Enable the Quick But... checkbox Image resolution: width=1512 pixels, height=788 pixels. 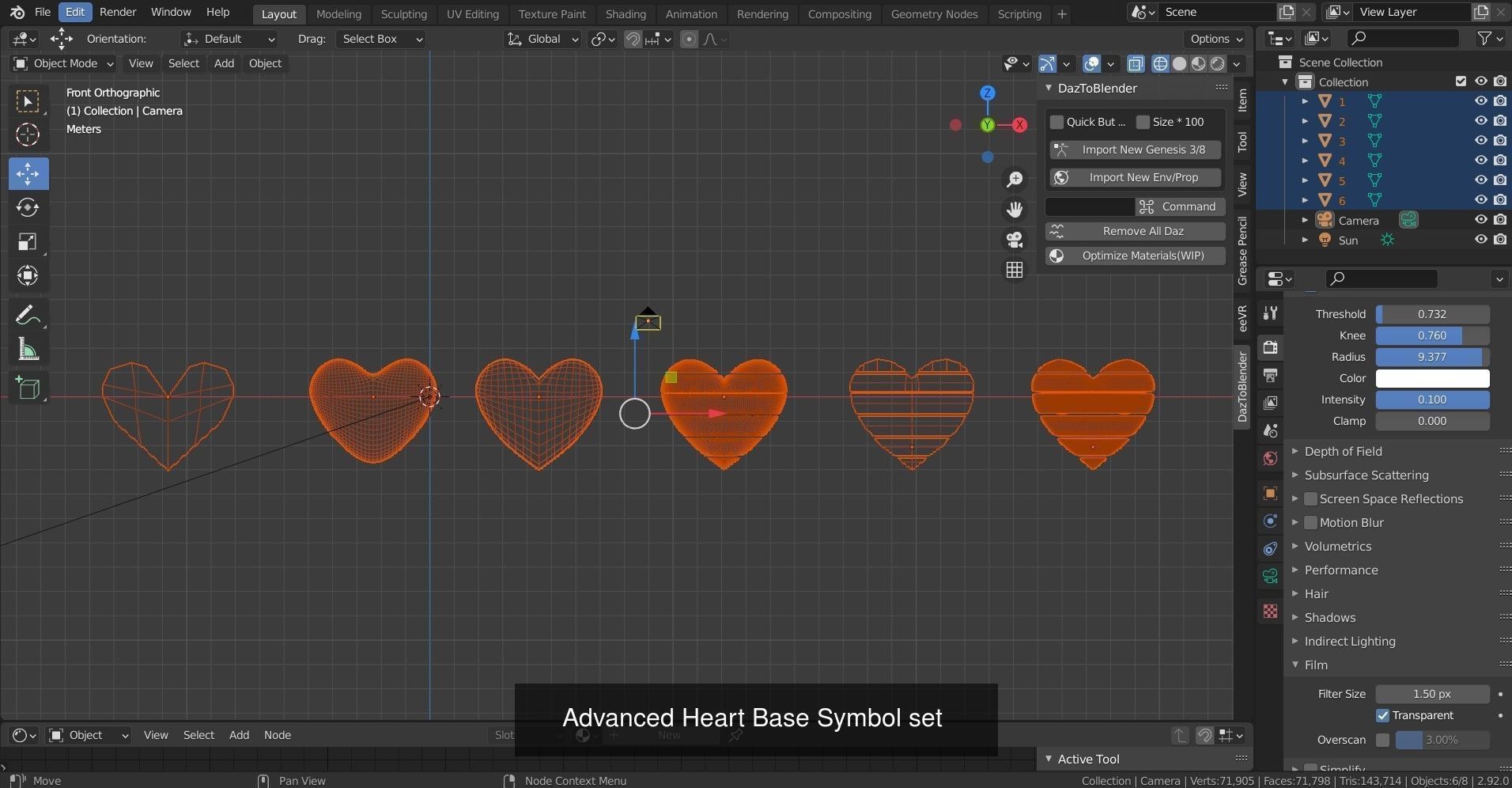(x=1057, y=122)
